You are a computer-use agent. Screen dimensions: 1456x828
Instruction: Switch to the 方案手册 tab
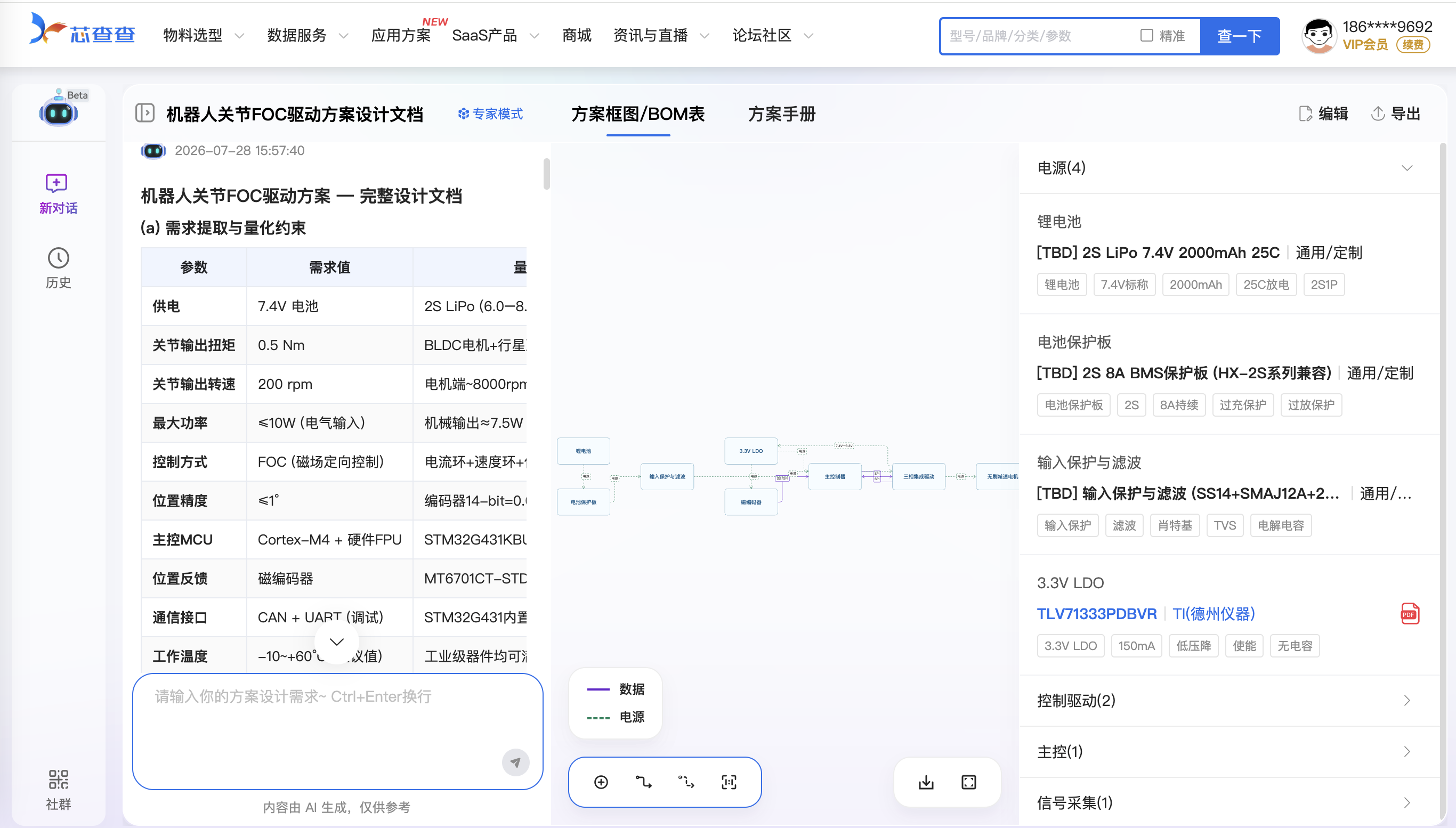(x=781, y=113)
